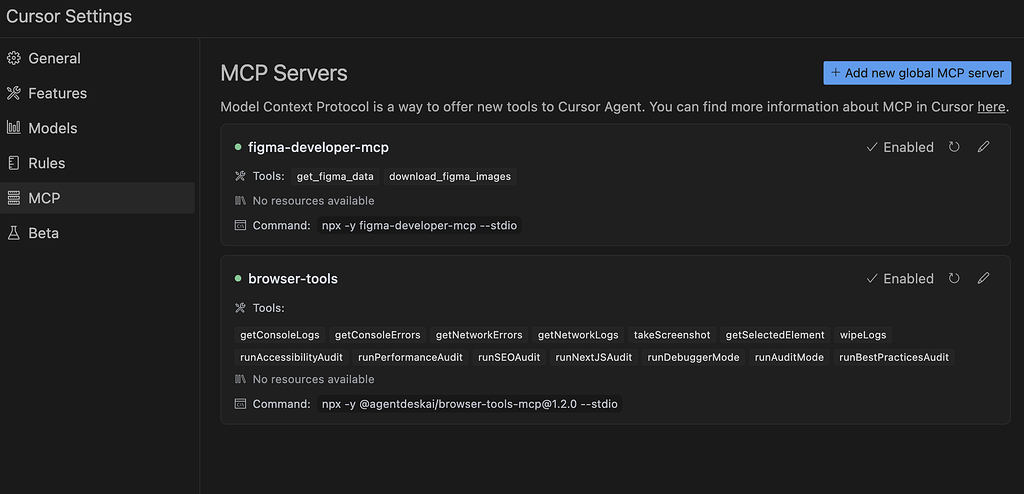The height and width of the screenshot is (494, 1024).
Task: Edit the figma-developer-mcp server config
Action: [x=983, y=147]
